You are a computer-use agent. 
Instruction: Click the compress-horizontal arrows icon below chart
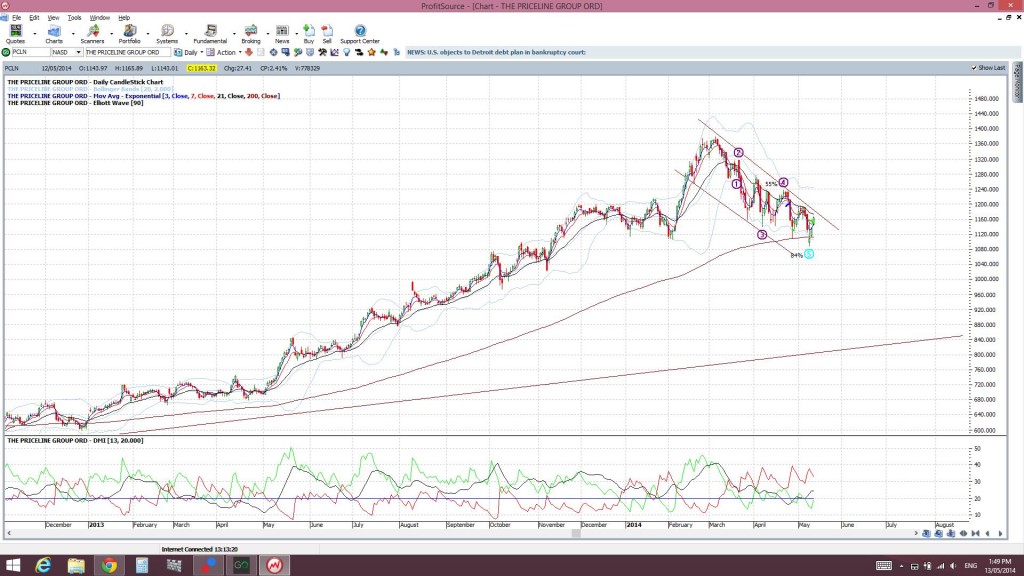click(x=976, y=534)
